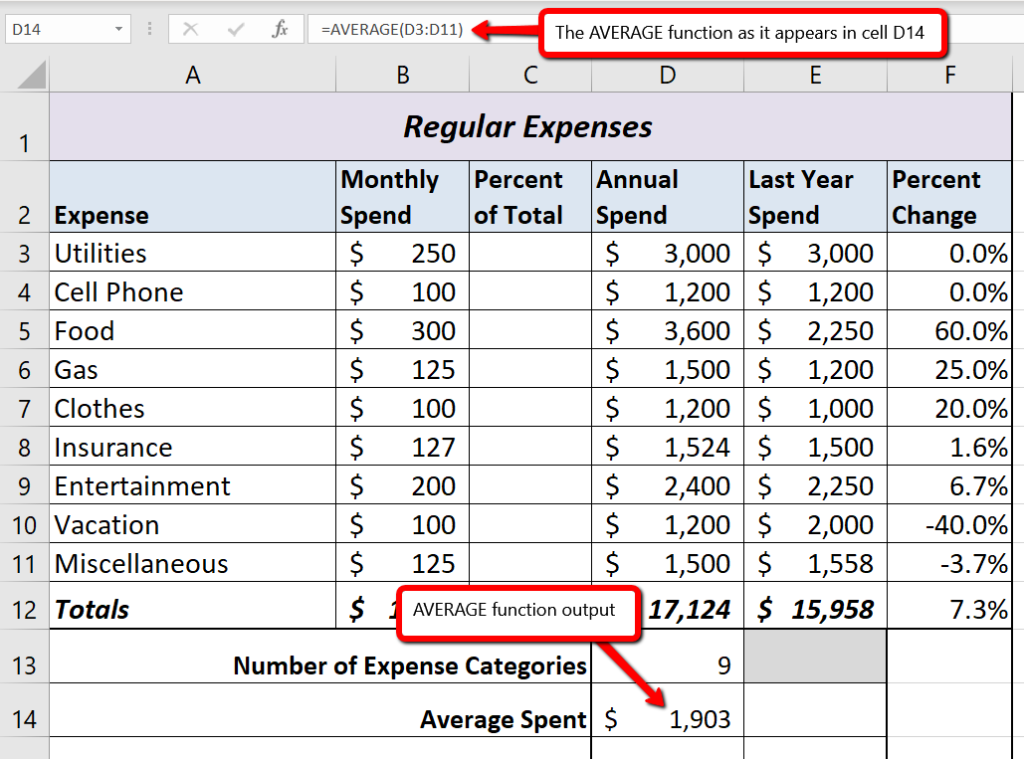This screenshot has width=1024, height=759.
Task: Select column D header
Action: (667, 74)
